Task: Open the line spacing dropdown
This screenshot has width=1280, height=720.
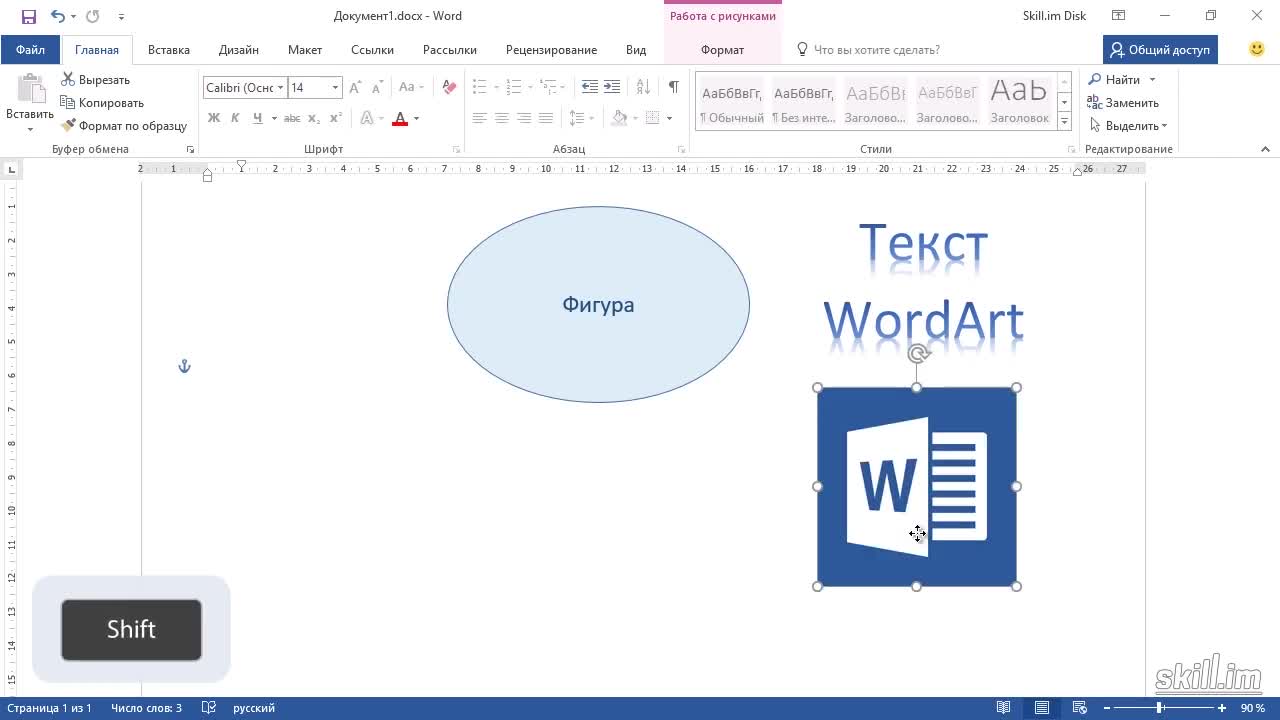Action: pyautogui.click(x=581, y=118)
